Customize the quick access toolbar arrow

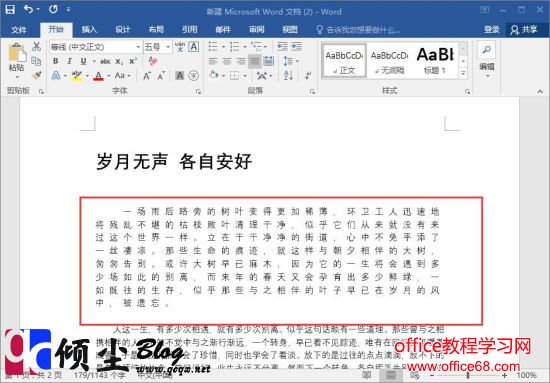click(68, 9)
